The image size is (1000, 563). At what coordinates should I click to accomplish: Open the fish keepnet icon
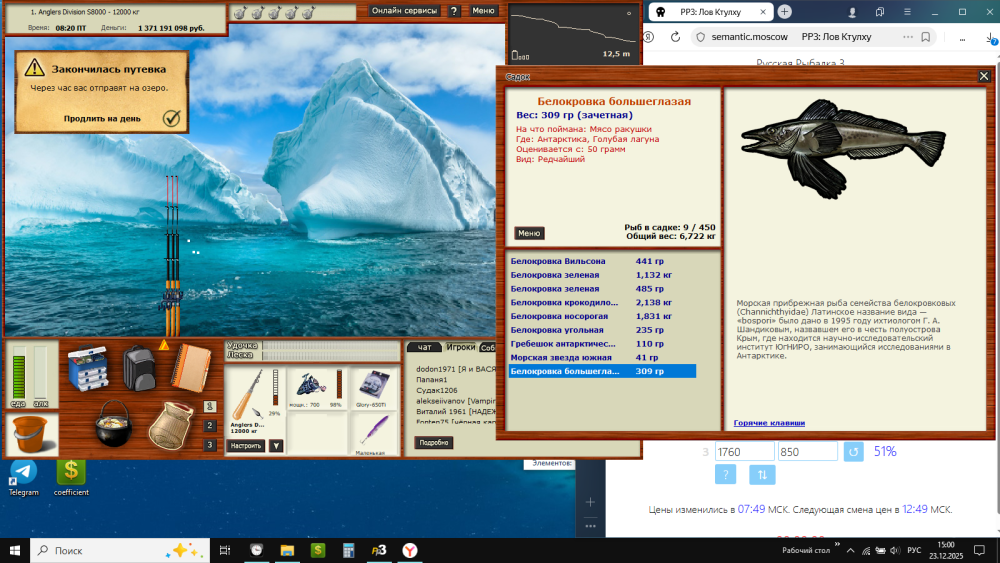click(x=170, y=425)
